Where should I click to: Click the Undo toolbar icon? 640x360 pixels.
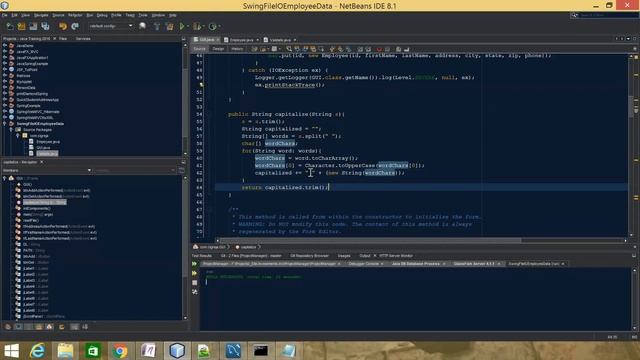pos(62,27)
